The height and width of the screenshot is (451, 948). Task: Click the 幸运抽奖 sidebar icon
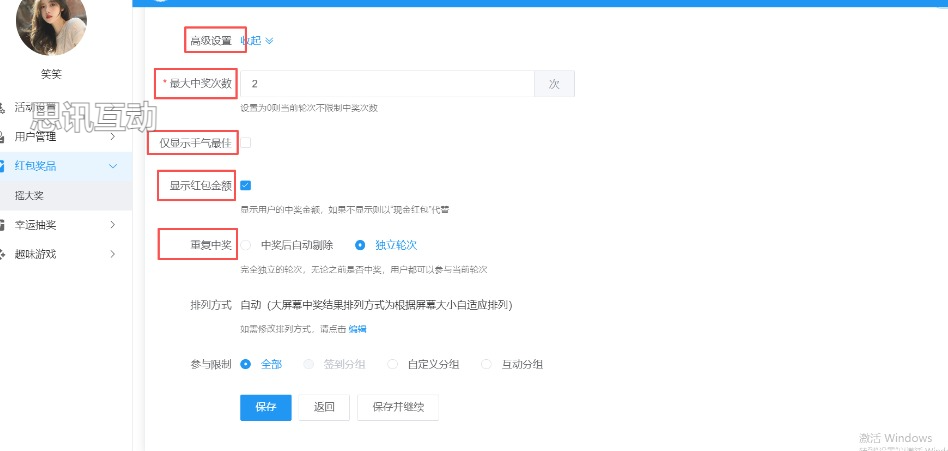tap(5, 225)
